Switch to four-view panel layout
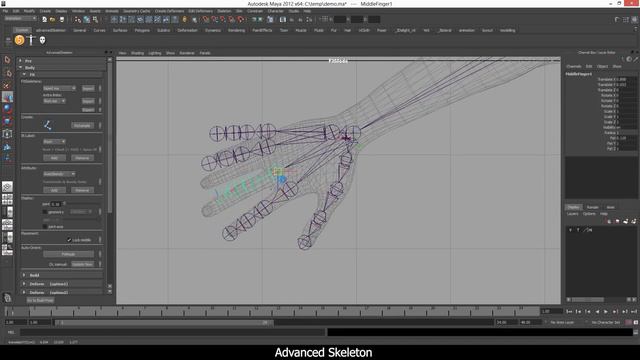 pyautogui.click(x=7, y=199)
